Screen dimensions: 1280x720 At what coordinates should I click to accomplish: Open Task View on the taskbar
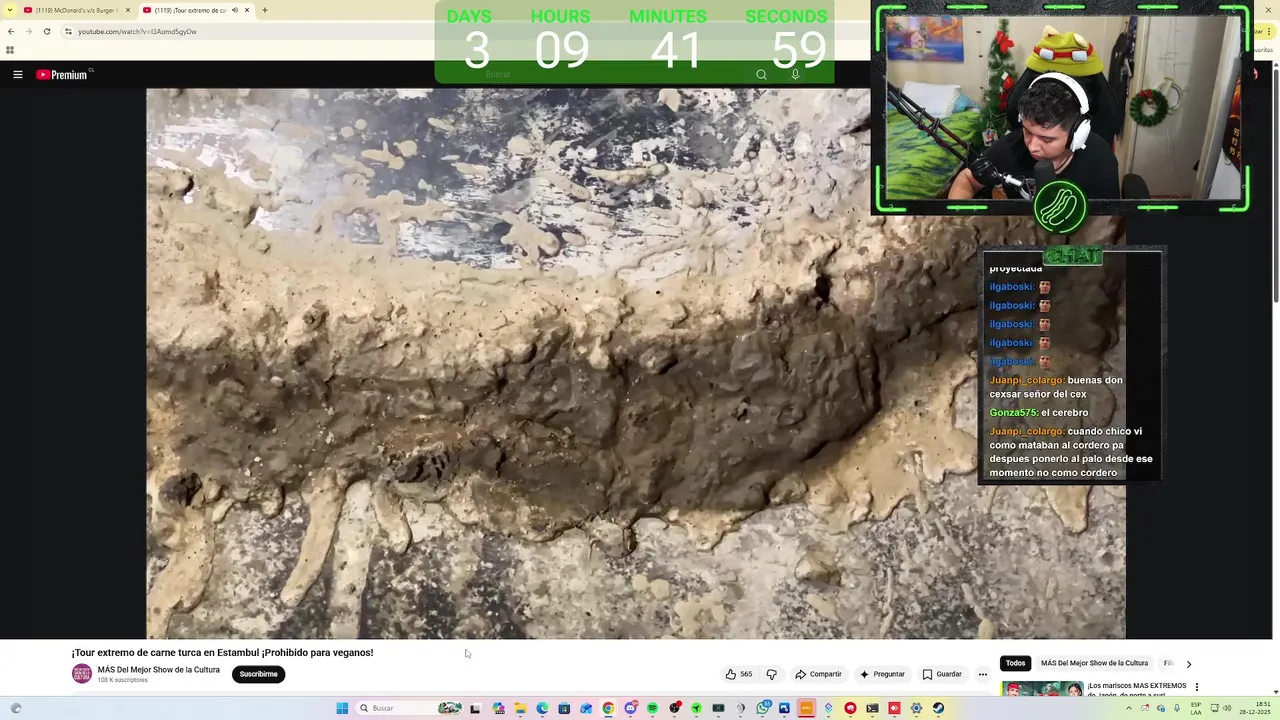[475, 708]
